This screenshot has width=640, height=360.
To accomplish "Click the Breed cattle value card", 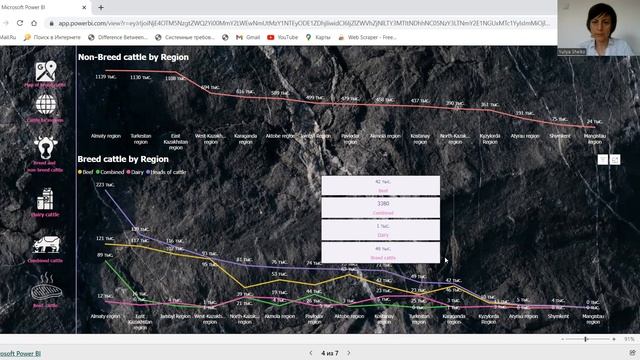I will tap(381, 253).
